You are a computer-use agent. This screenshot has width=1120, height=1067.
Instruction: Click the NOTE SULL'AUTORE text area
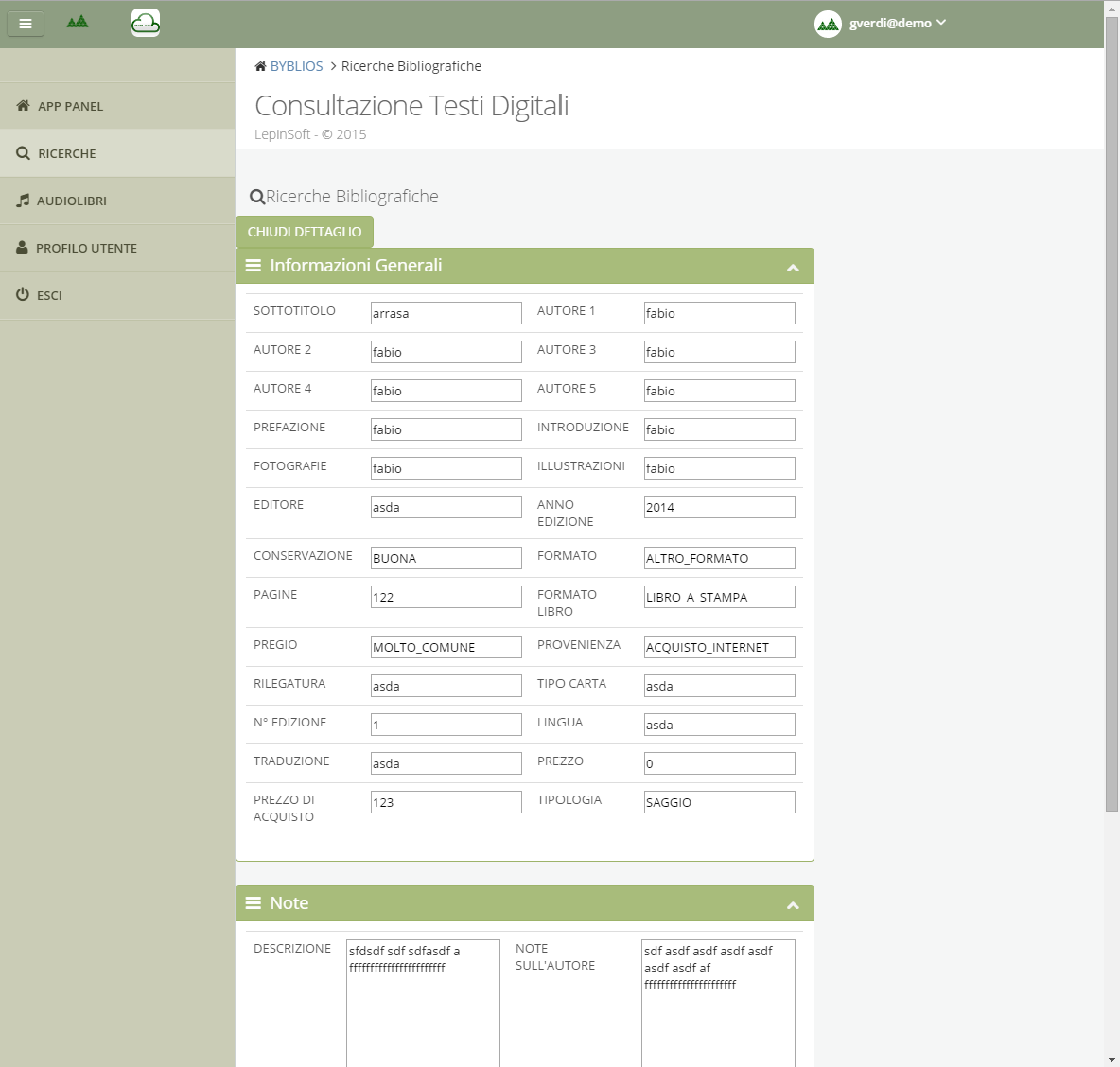click(718, 1004)
